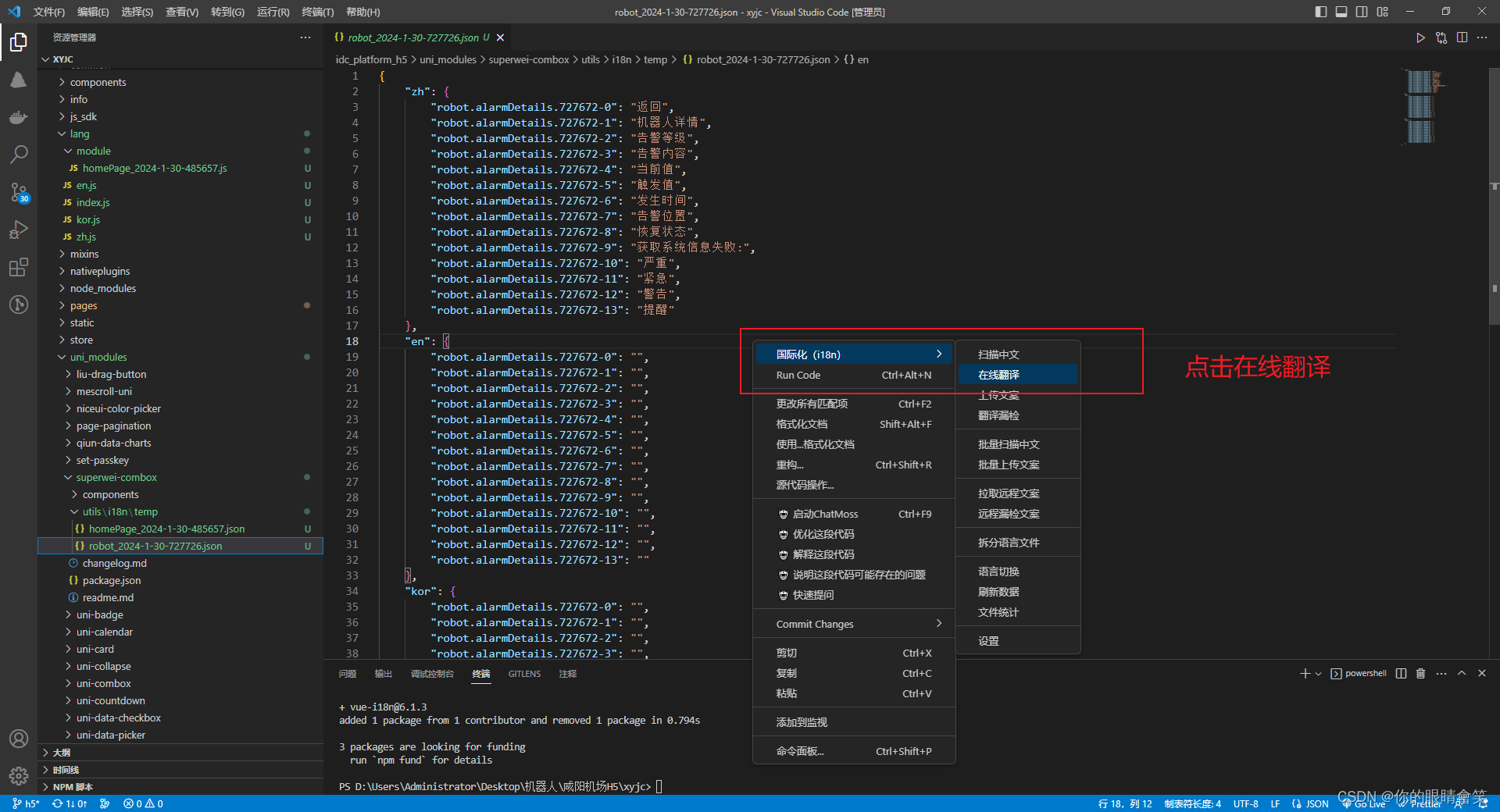1500x812 pixels.
Task: Open homePage_2024-1-30-485657.js file
Action: (x=180, y=168)
